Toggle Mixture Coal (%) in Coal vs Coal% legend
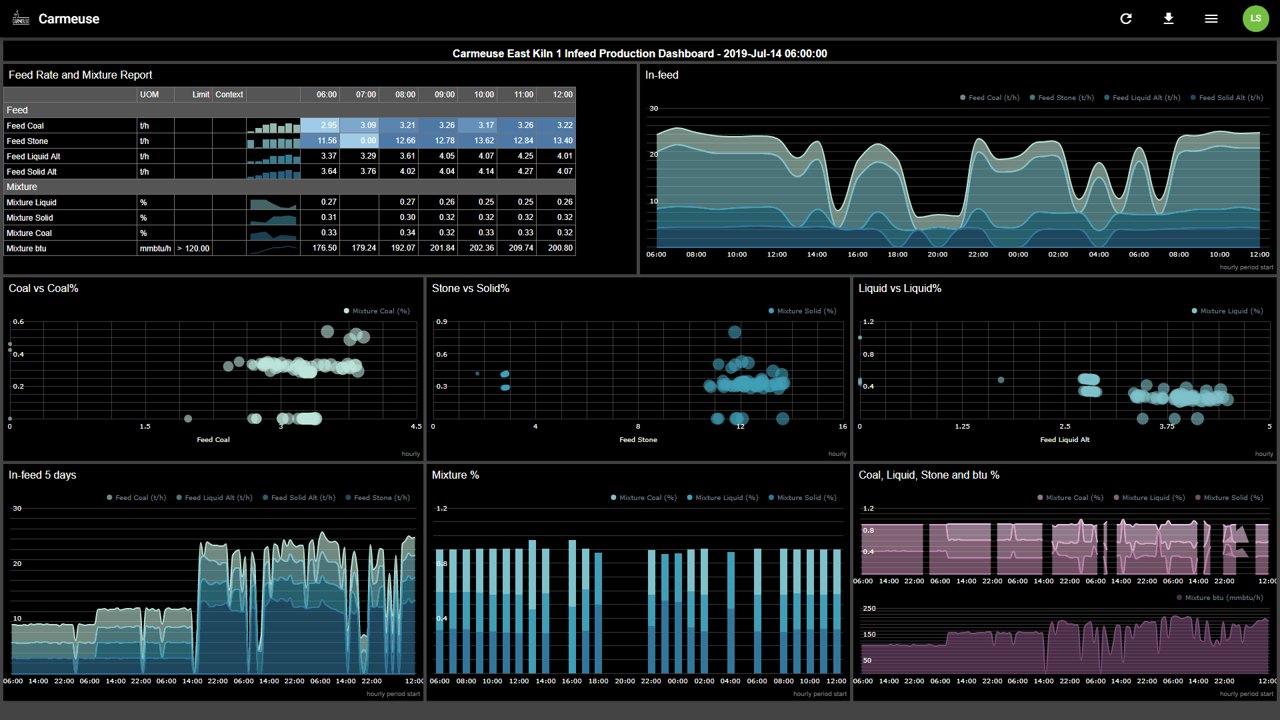The height and width of the screenshot is (720, 1280). (x=377, y=311)
